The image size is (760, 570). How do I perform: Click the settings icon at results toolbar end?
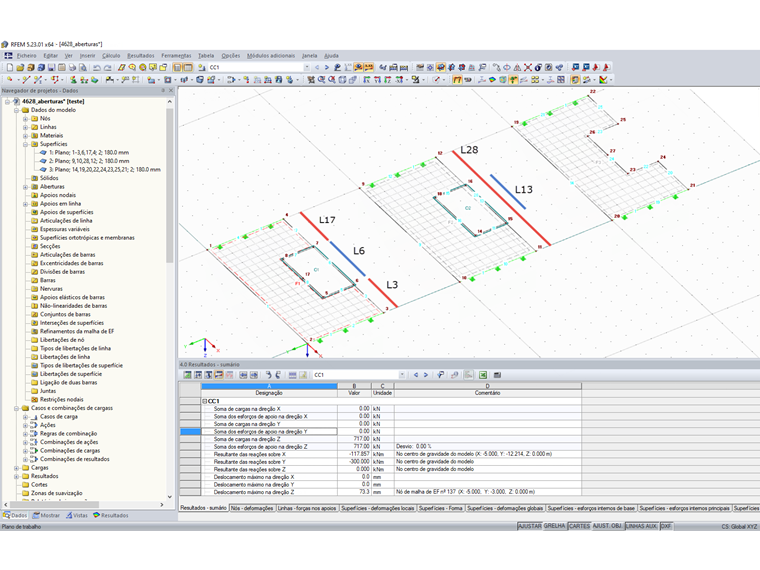click(x=497, y=375)
